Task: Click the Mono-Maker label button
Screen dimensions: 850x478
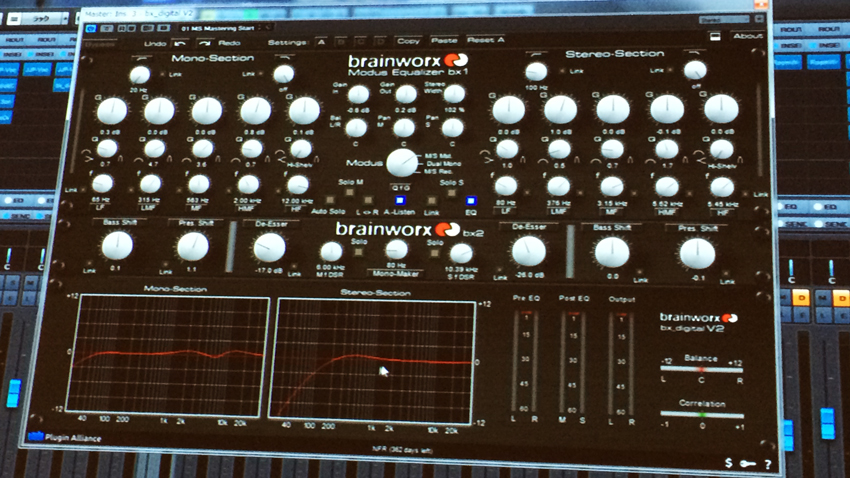Action: coord(396,274)
